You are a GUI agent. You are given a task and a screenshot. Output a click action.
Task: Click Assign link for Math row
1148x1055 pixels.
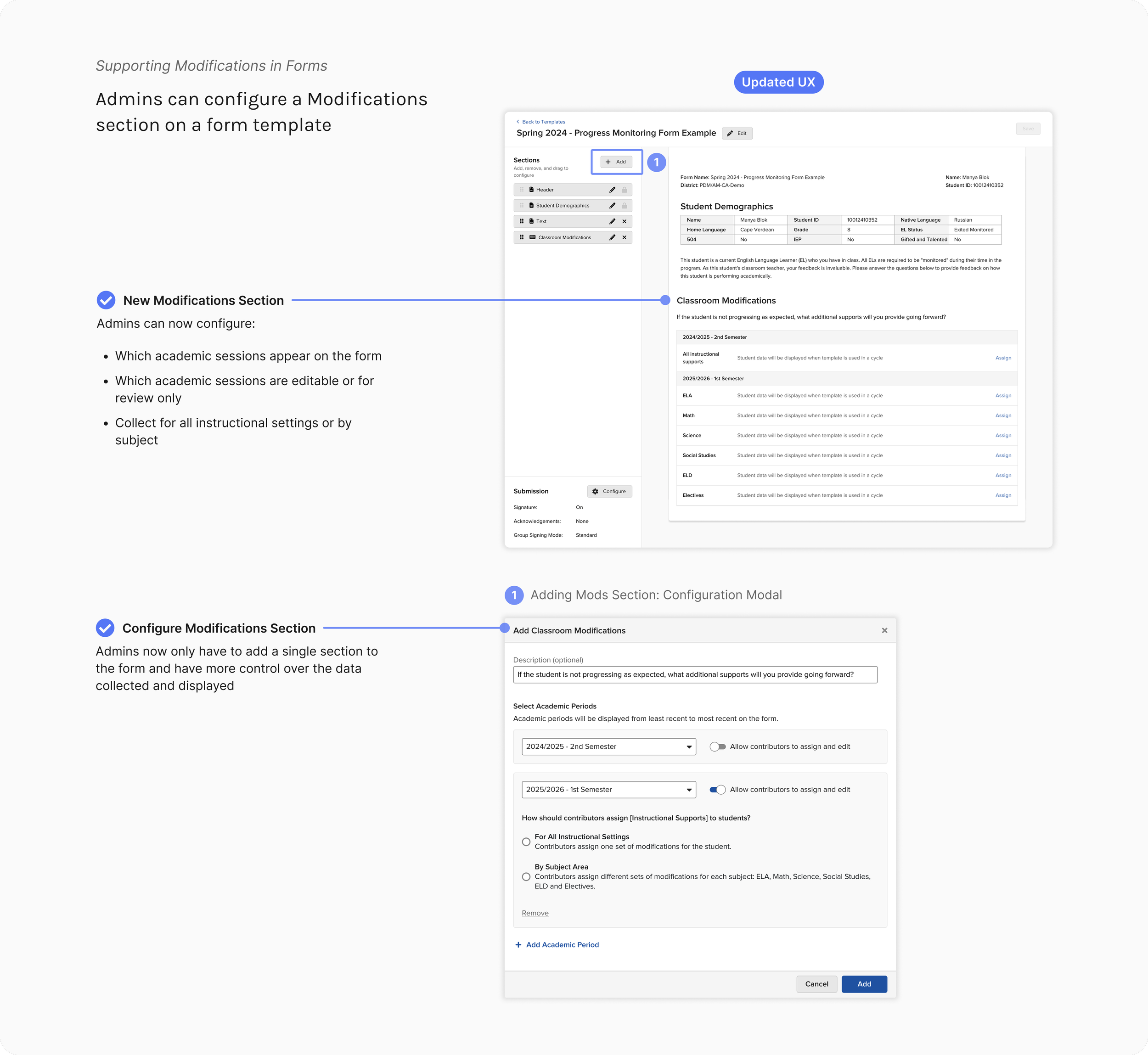pyautogui.click(x=1003, y=415)
